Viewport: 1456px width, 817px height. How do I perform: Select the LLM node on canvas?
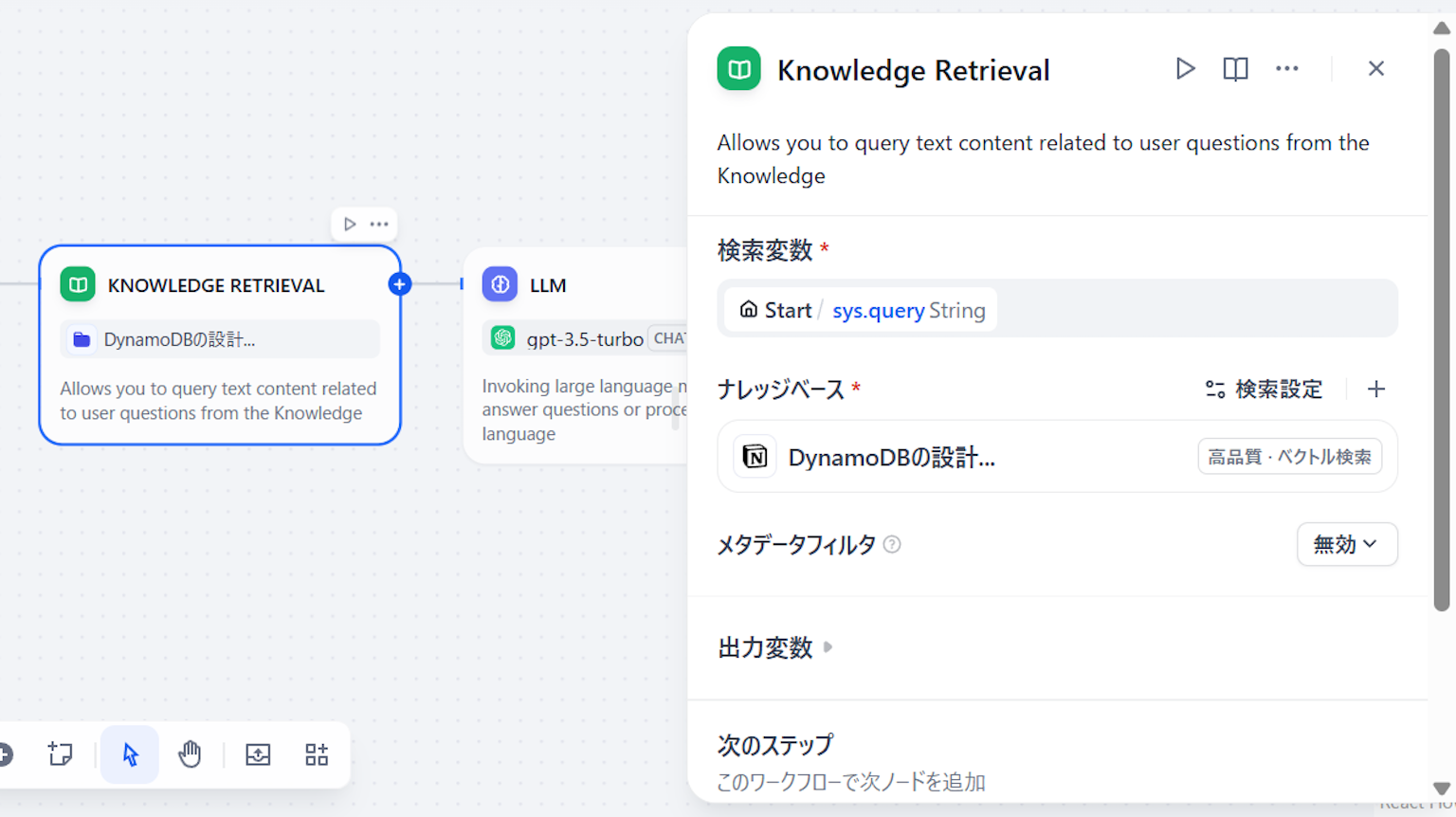pos(576,355)
